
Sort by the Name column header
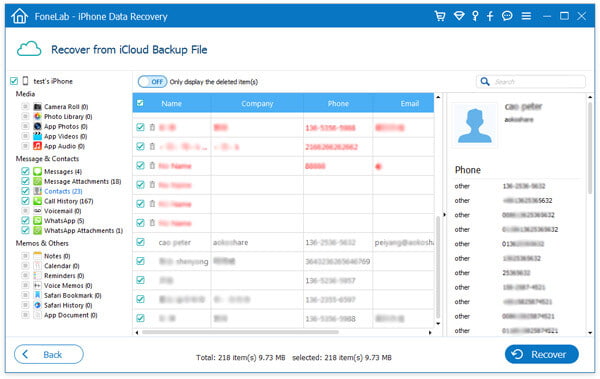click(171, 103)
